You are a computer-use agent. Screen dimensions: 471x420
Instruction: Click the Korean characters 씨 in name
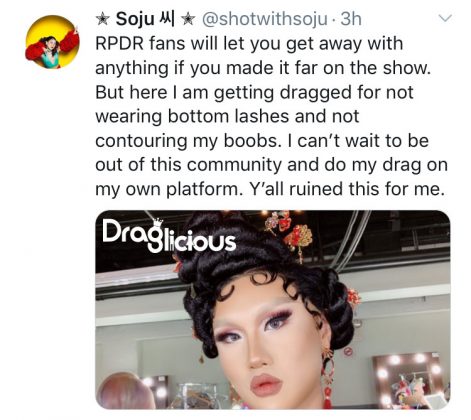coord(167,19)
